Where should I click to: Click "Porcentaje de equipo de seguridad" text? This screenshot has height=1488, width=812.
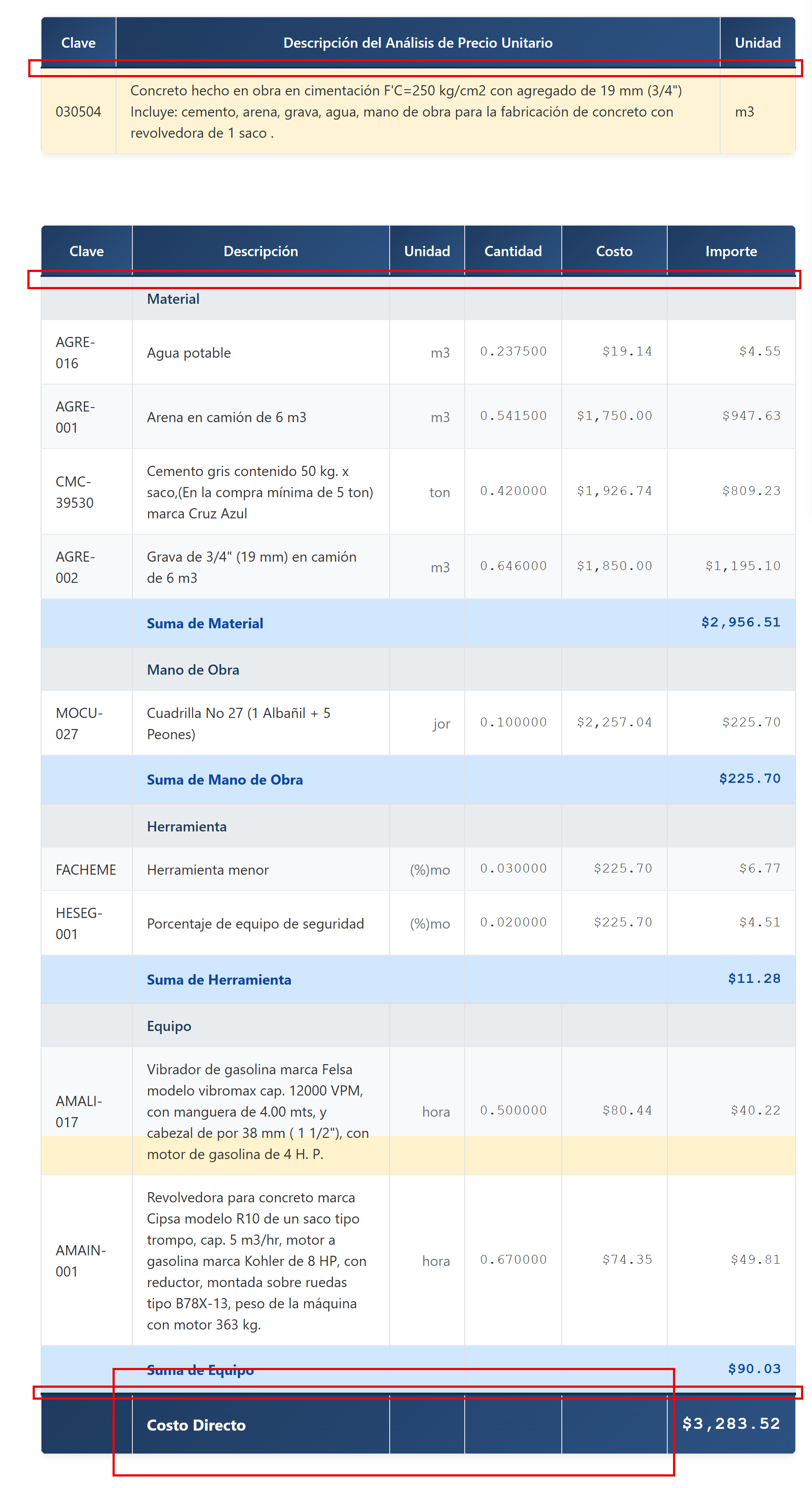click(255, 924)
